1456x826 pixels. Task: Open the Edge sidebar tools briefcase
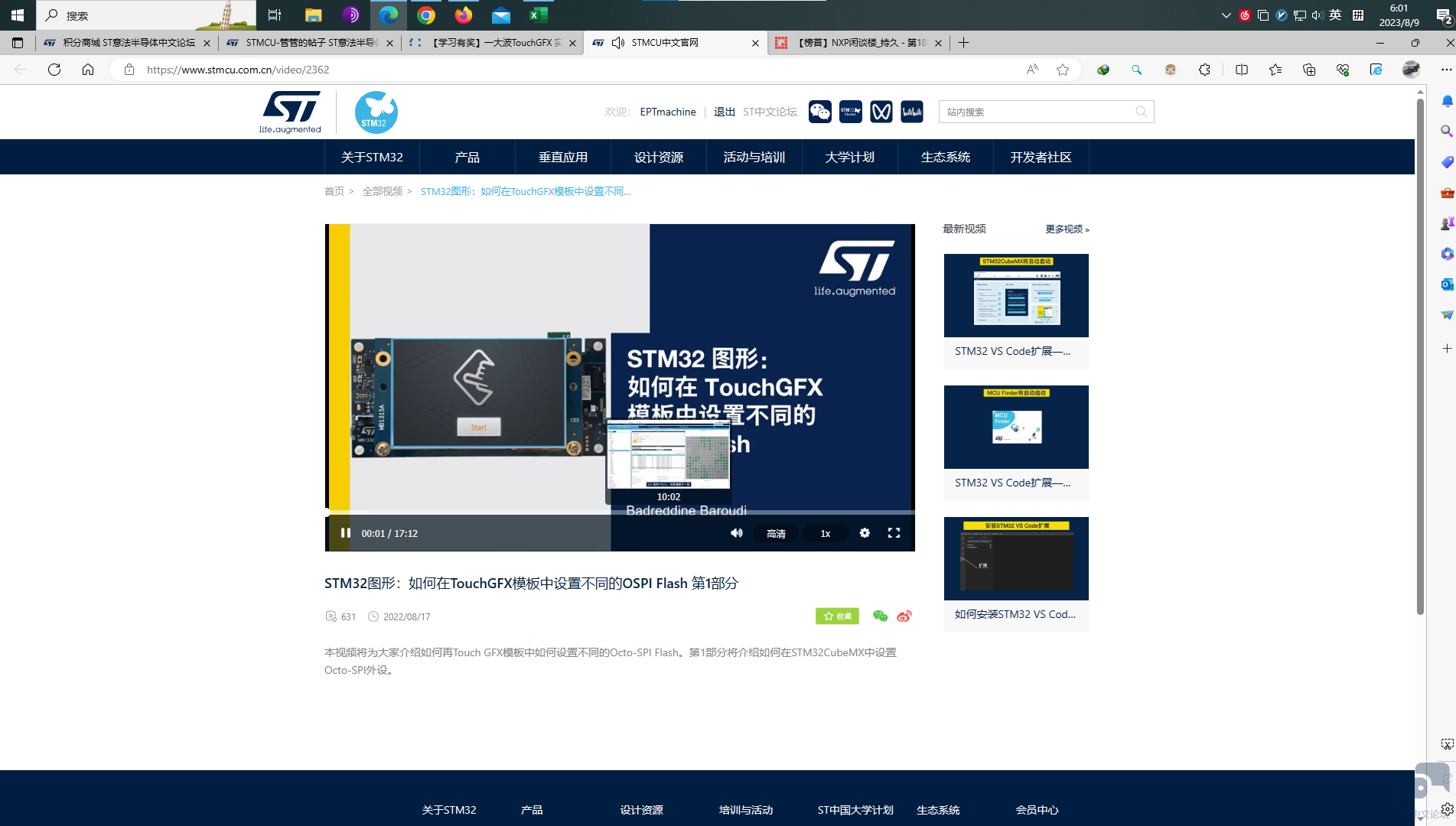(1447, 193)
